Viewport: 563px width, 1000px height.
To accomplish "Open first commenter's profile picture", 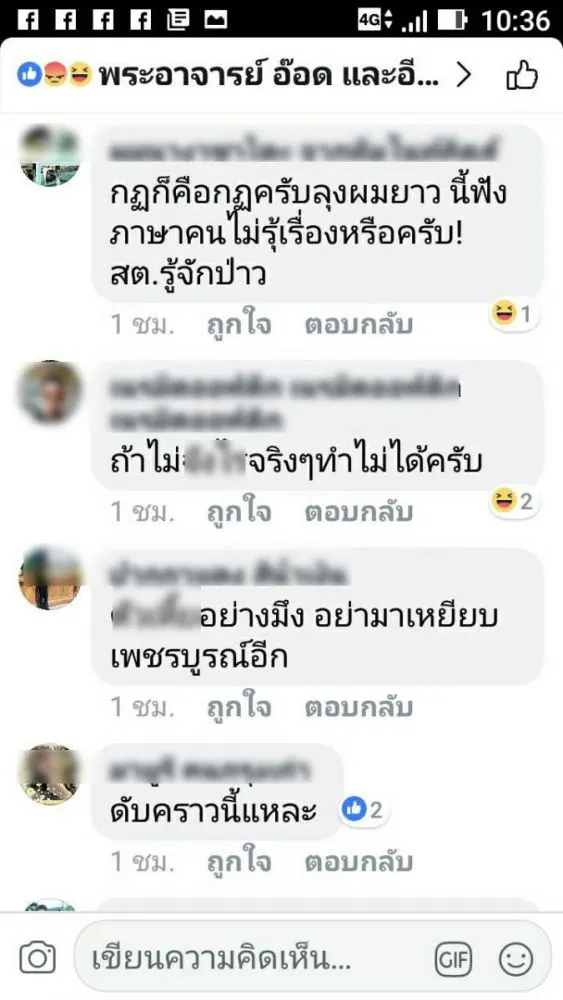I will tap(49, 156).
